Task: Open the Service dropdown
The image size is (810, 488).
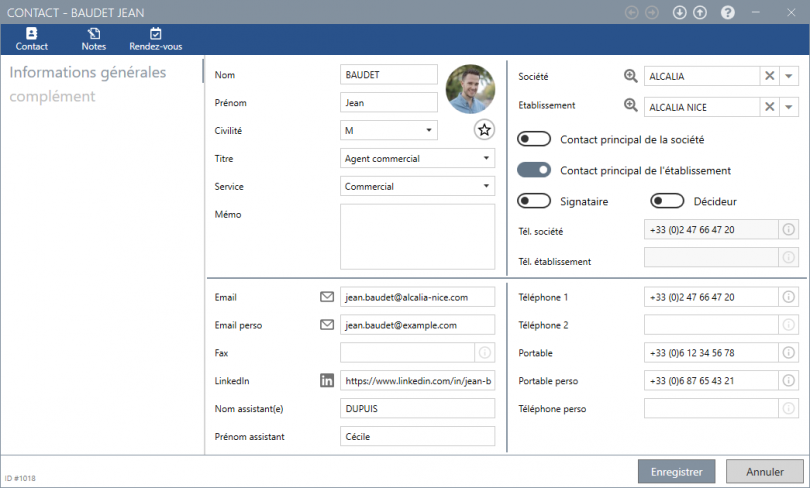Action: [417, 186]
